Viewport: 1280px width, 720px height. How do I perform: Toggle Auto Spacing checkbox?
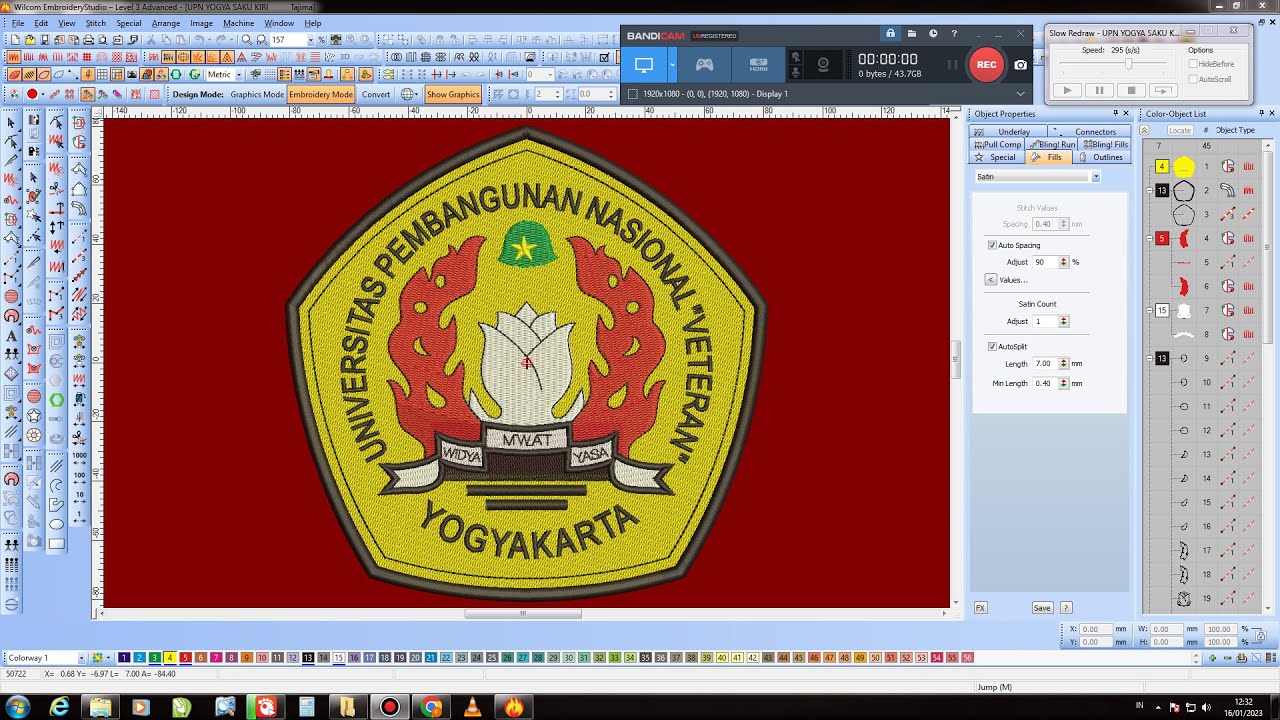(992, 245)
